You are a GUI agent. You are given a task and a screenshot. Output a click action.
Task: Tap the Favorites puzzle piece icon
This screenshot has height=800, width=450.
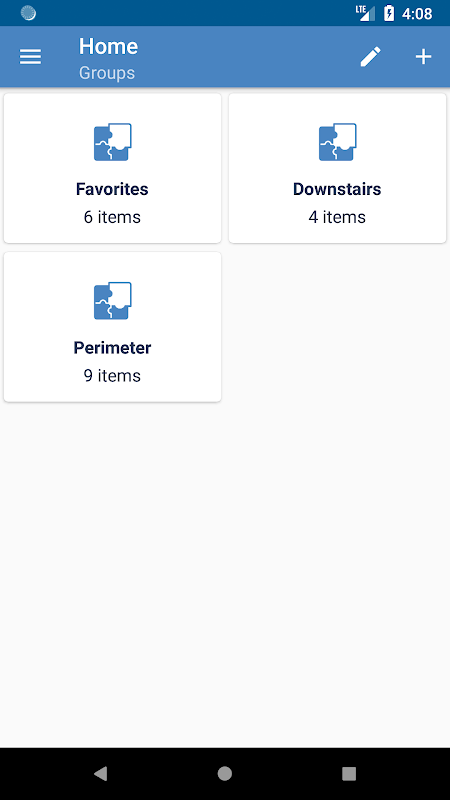(113, 142)
